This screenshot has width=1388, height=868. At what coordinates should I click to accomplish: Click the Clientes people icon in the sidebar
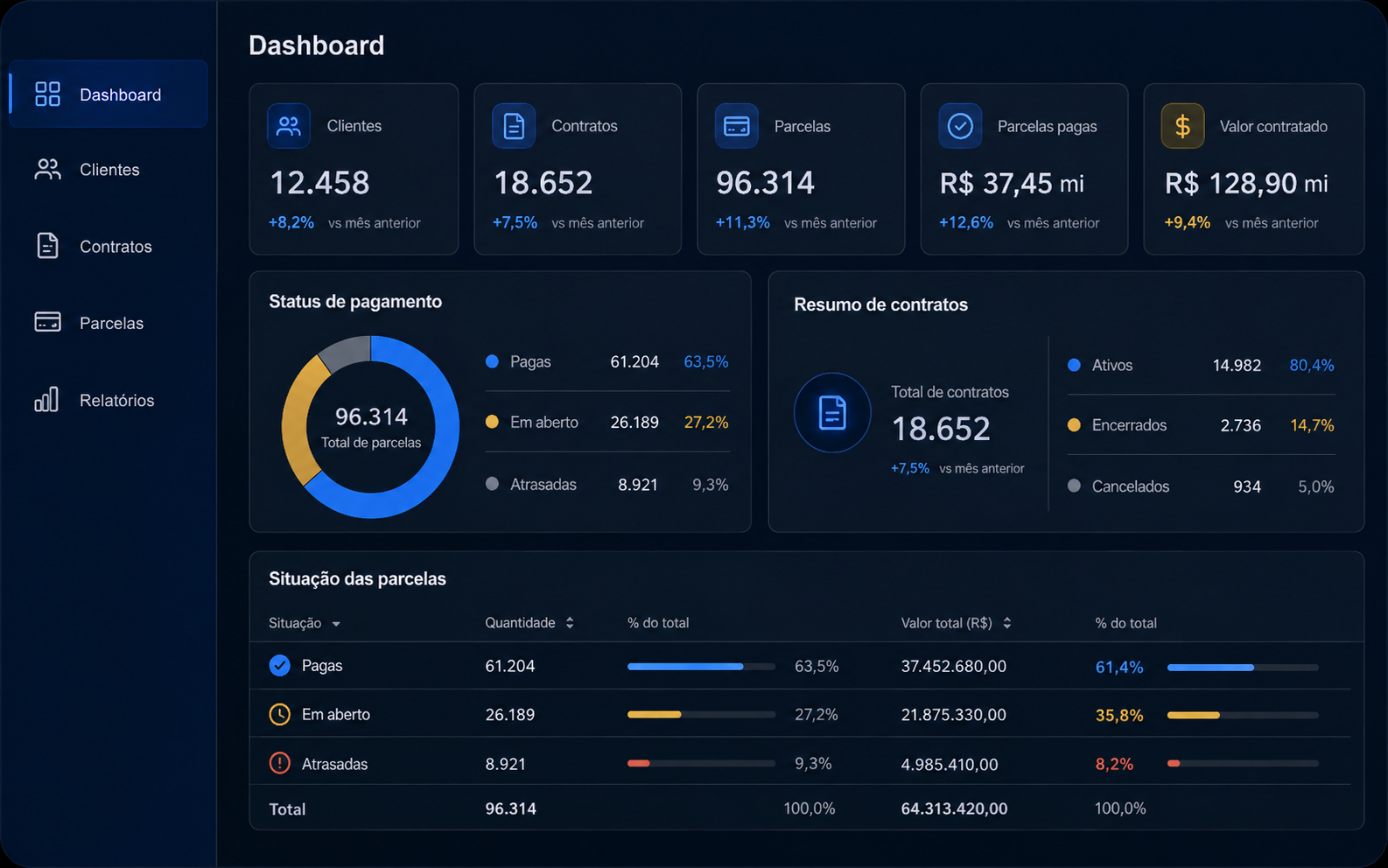click(x=47, y=170)
